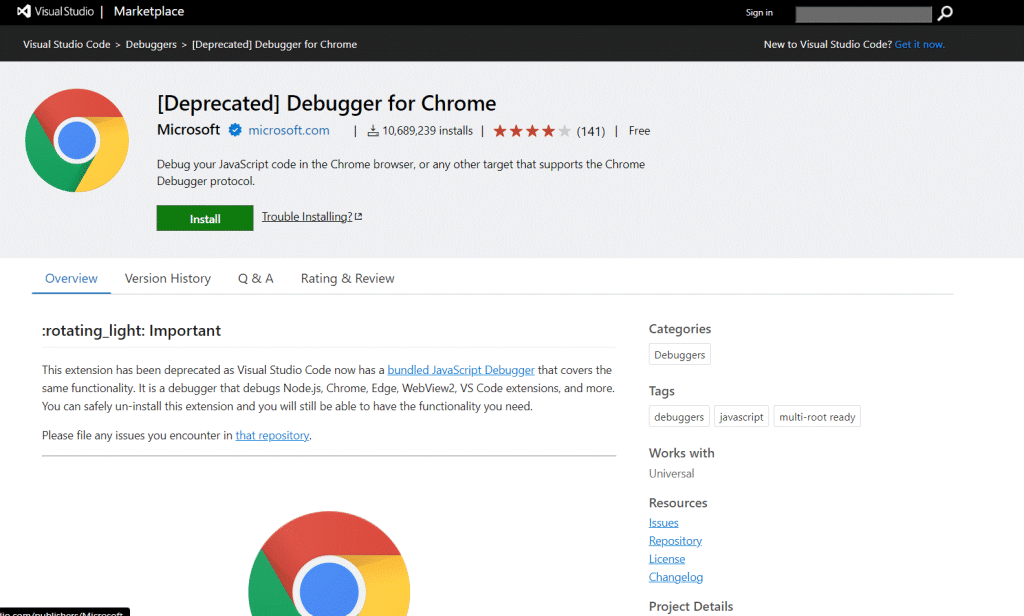Open the License resource link
Image resolution: width=1024 pixels, height=616 pixels.
pos(667,559)
